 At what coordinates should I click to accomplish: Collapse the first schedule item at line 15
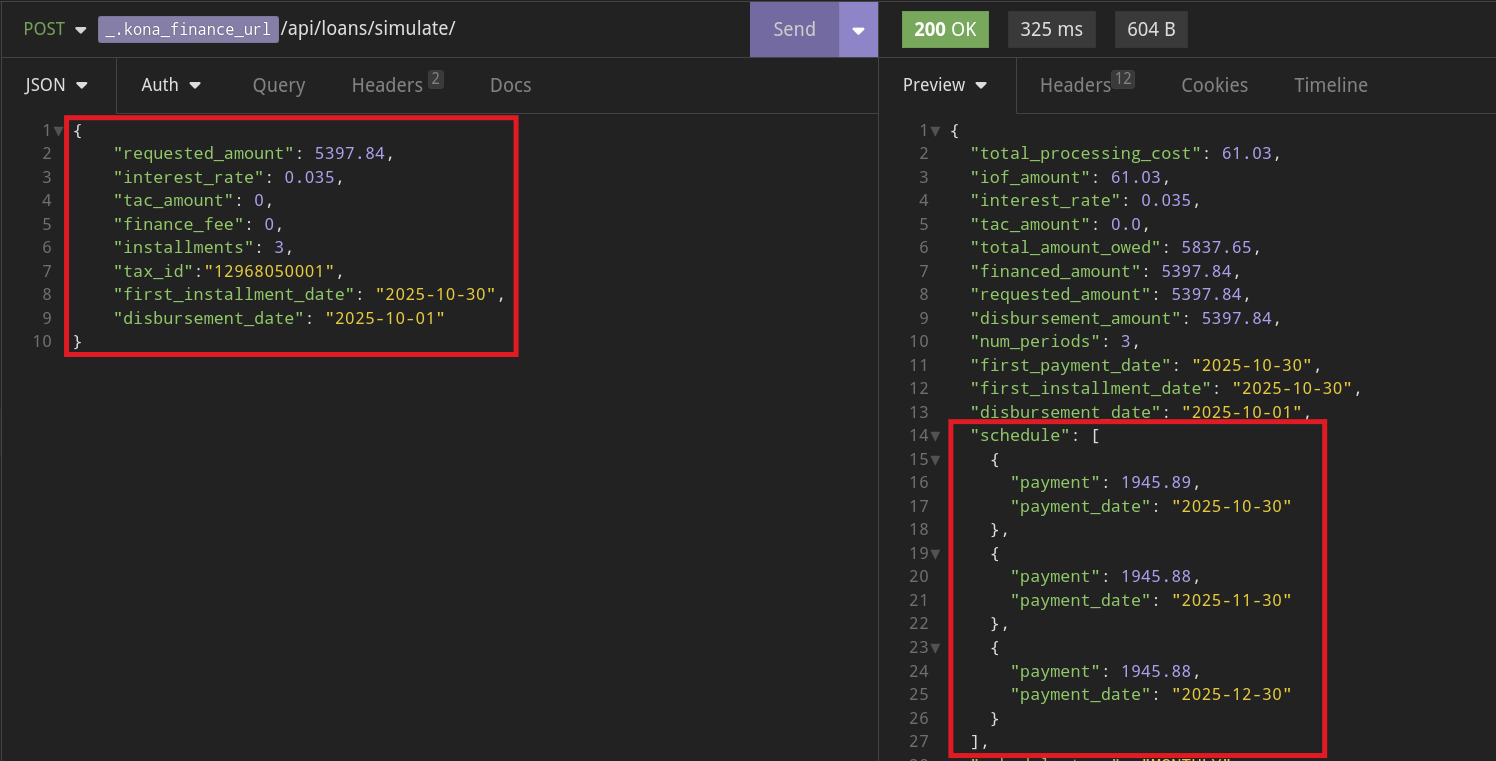click(x=935, y=459)
